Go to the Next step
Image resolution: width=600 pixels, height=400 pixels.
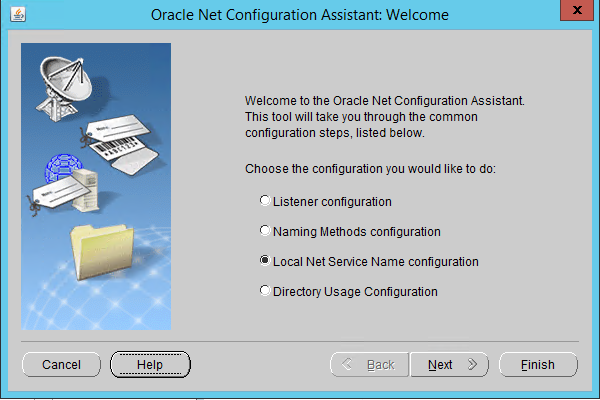click(x=450, y=364)
